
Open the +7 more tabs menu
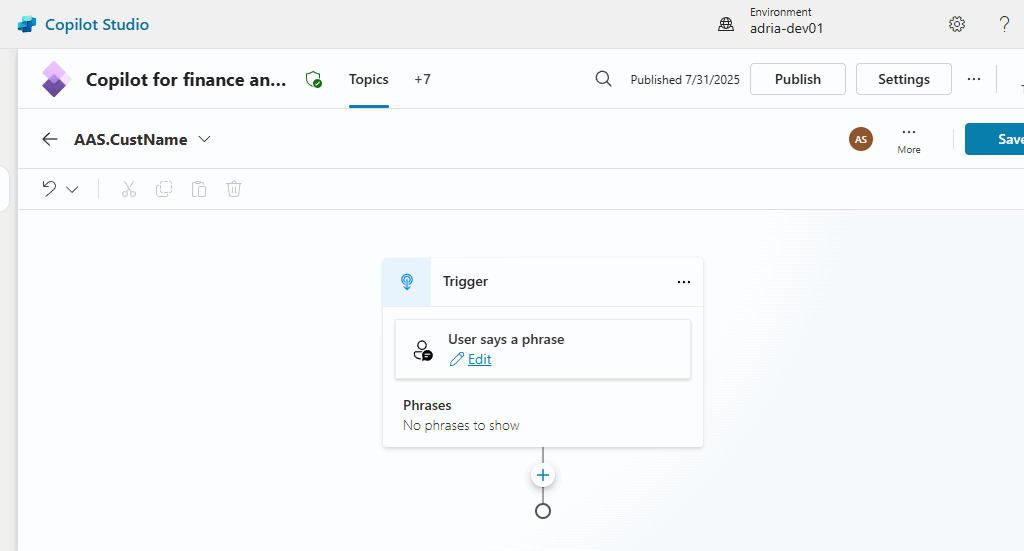(x=422, y=79)
